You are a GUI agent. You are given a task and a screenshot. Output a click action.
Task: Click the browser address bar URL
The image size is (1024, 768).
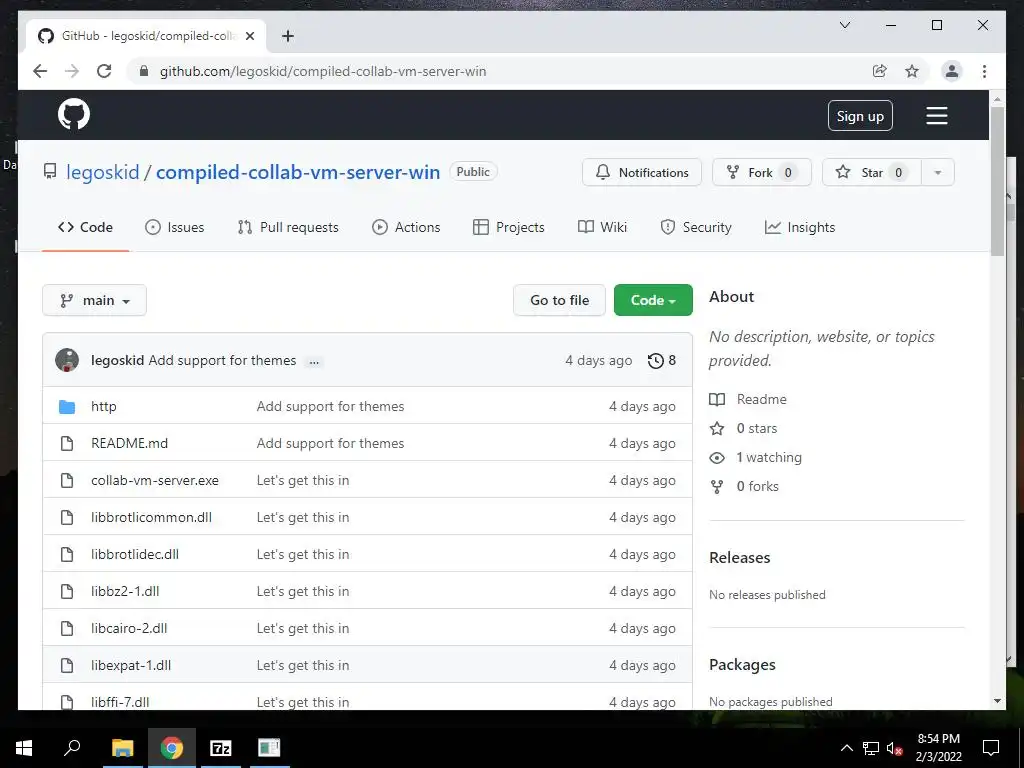(323, 71)
